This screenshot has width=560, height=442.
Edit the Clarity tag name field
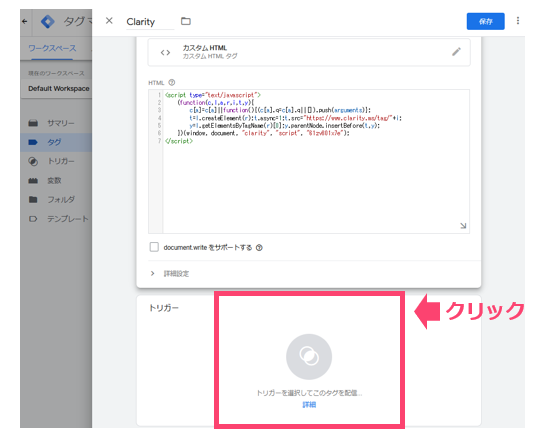(150, 22)
